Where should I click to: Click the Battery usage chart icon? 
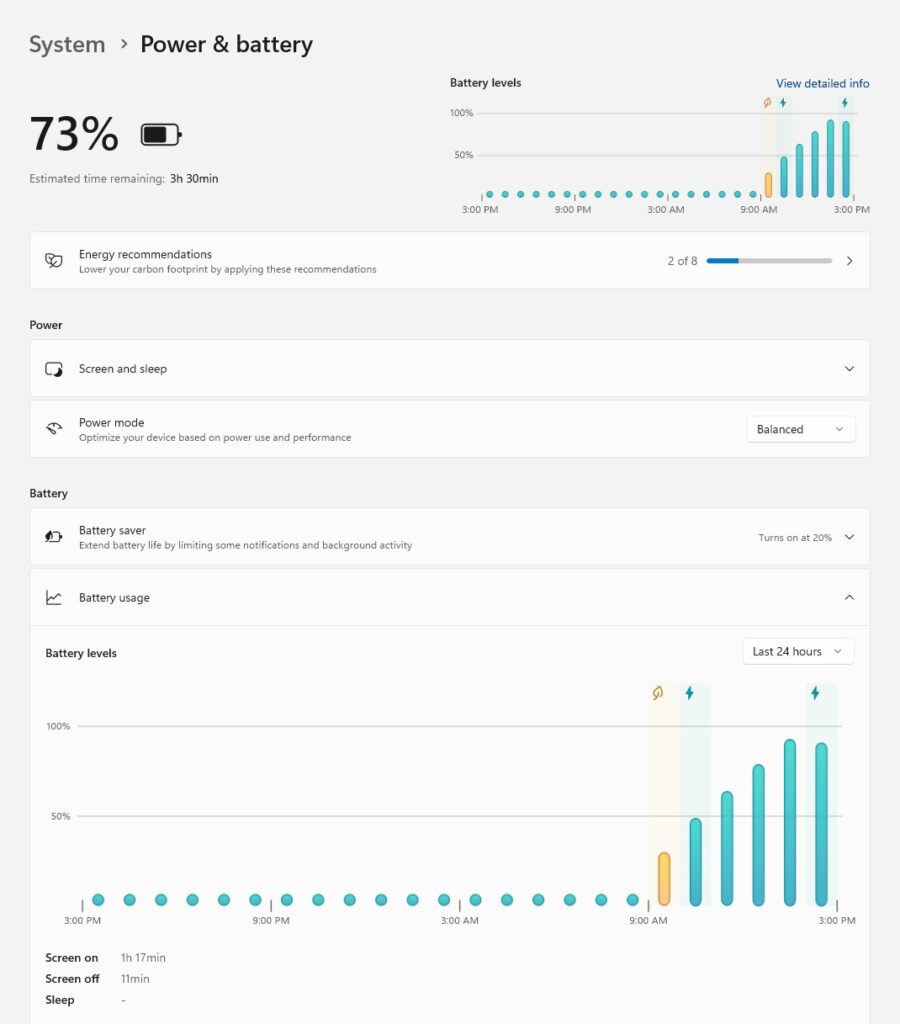click(x=54, y=598)
